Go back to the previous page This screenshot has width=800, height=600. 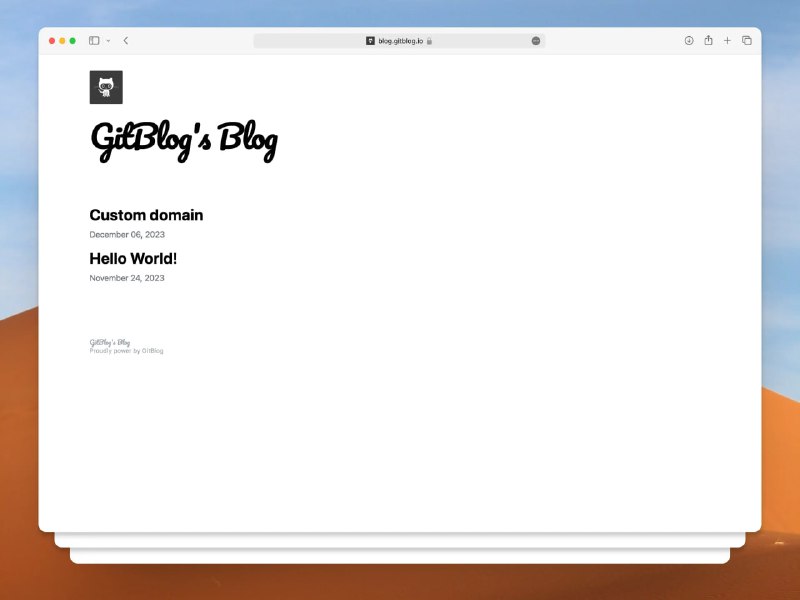point(126,41)
